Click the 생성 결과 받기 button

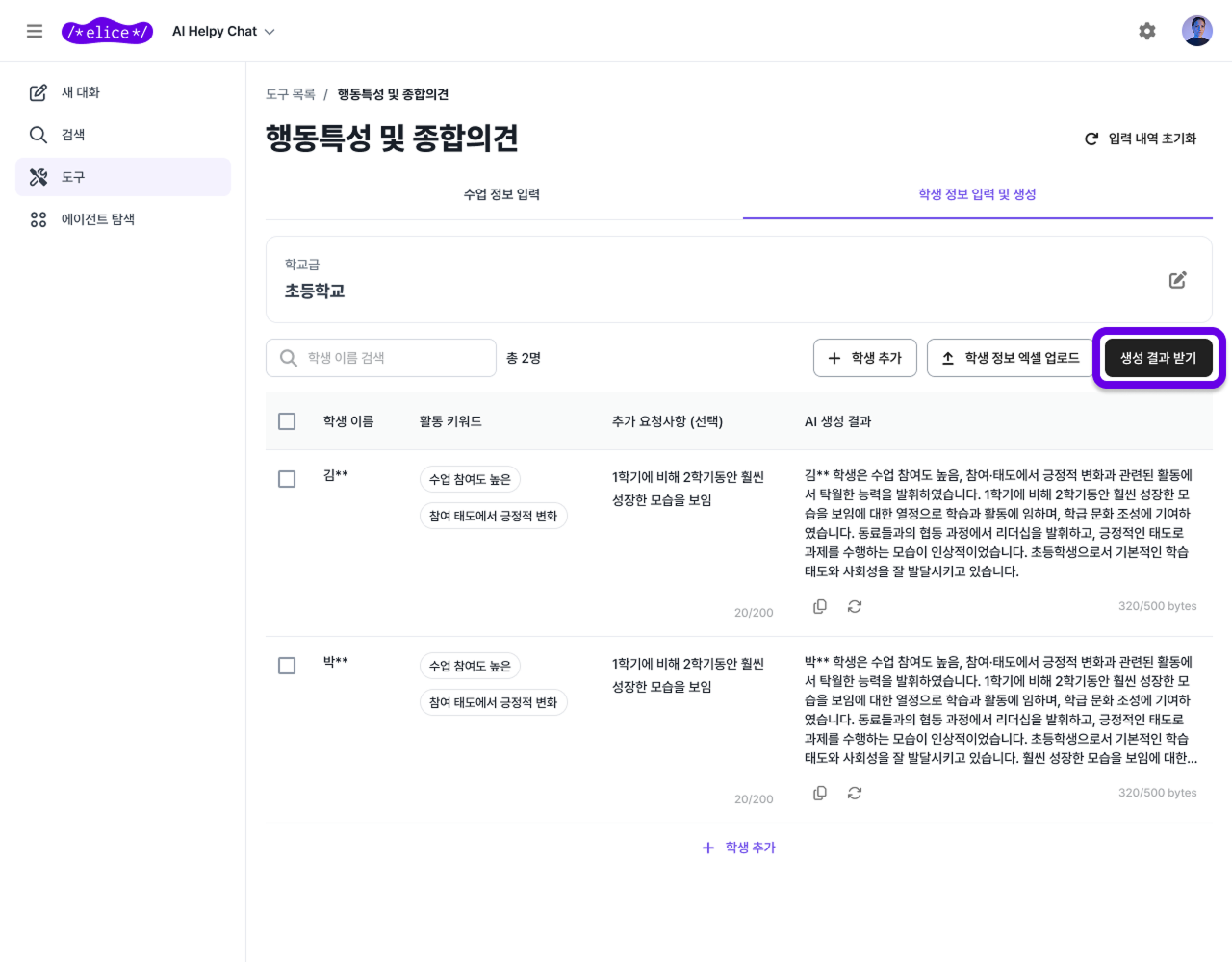1159,357
